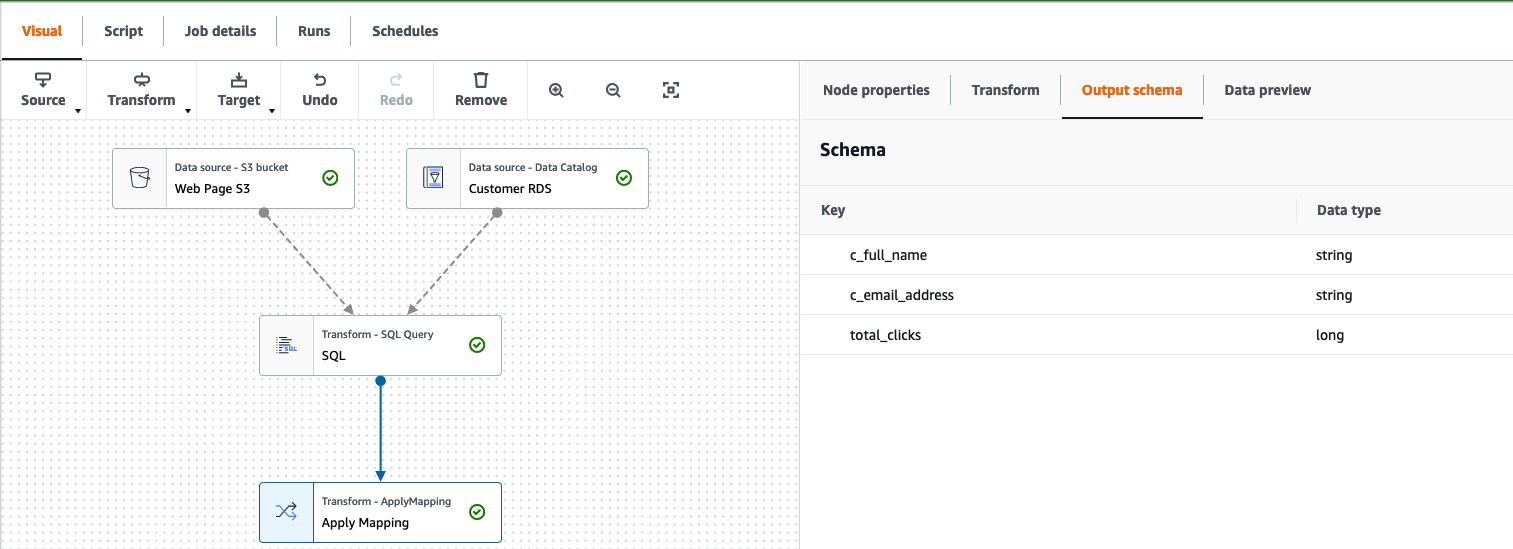The height and width of the screenshot is (549, 1513).
Task: Expand the Transform dropdown in toolbar
Action: tap(142, 90)
